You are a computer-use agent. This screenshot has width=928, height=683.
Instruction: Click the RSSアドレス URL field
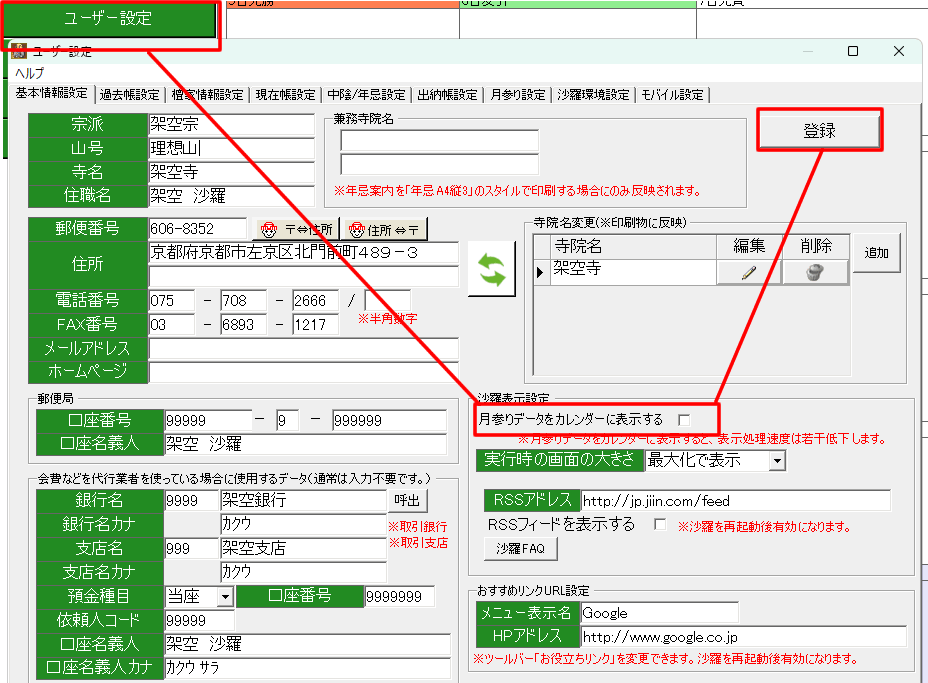tap(735, 501)
